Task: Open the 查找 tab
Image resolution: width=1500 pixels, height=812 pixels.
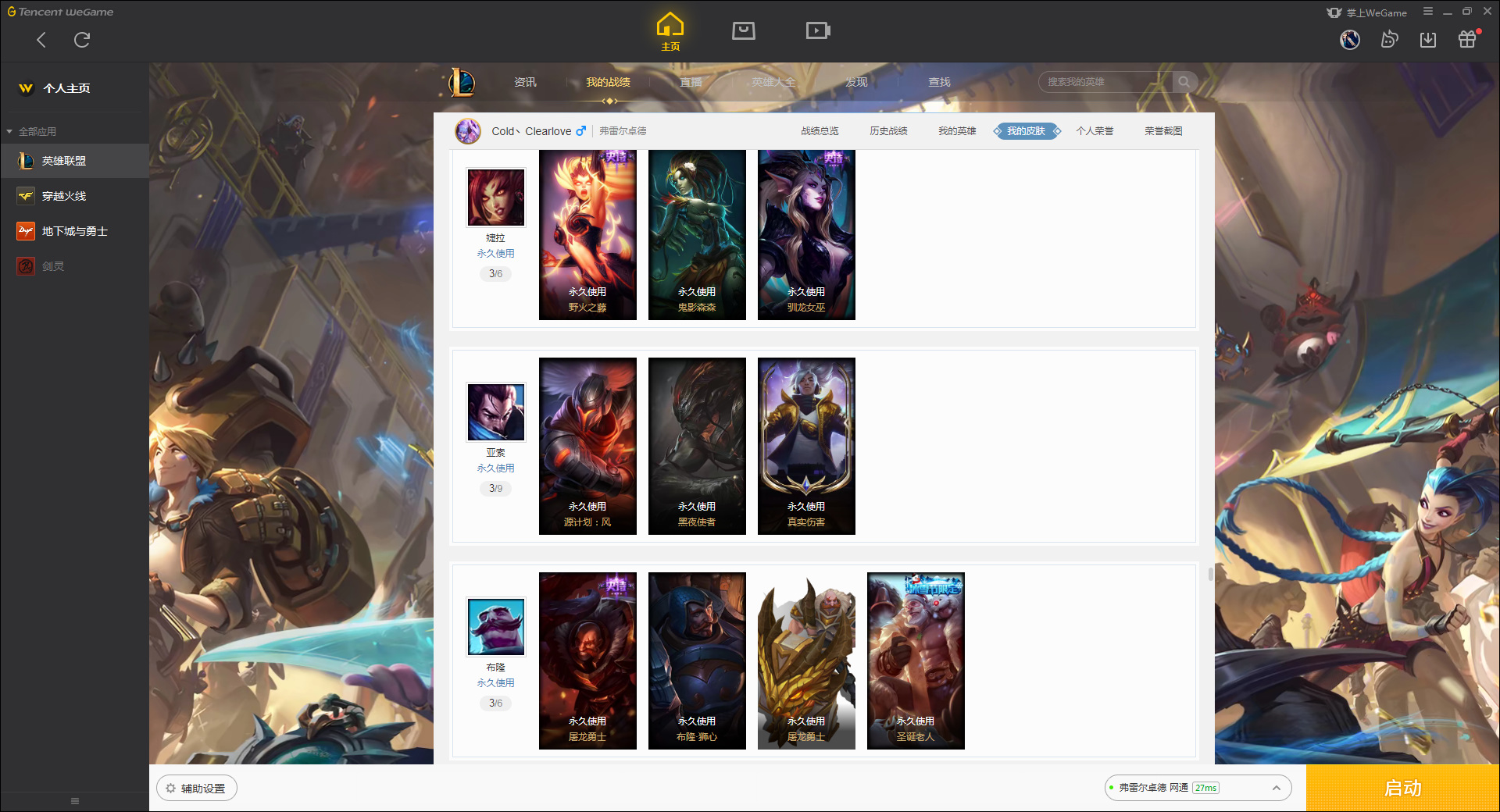Action: point(939,82)
